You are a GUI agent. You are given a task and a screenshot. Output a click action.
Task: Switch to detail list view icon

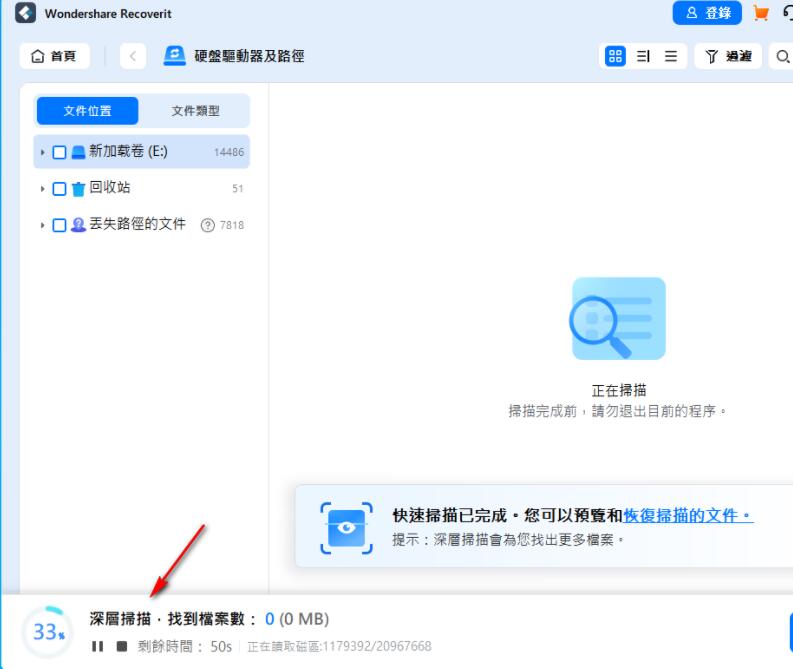tap(643, 56)
